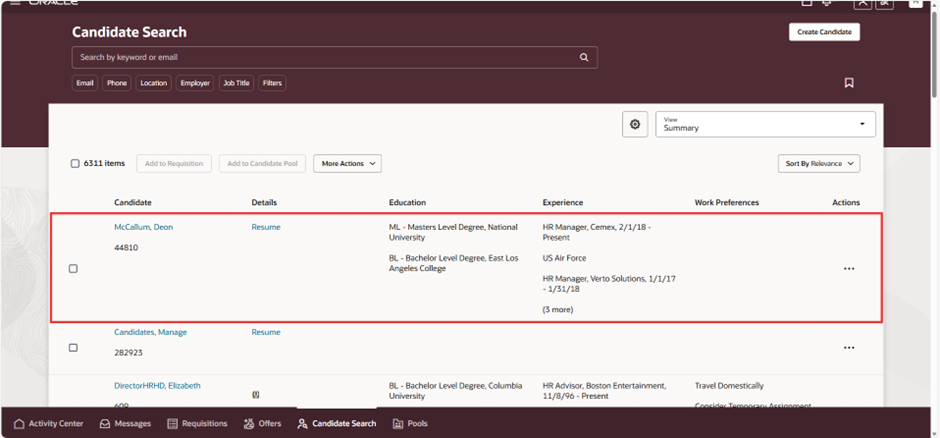Click "US Air Force" experience entry
940x438 pixels.
click(x=564, y=258)
